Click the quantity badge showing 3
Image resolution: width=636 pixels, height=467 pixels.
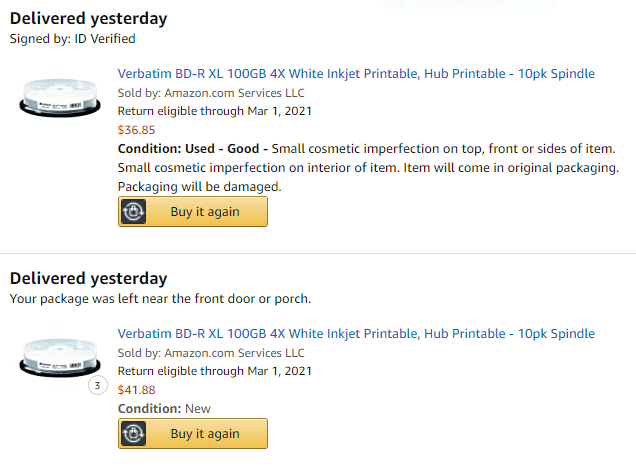click(98, 385)
